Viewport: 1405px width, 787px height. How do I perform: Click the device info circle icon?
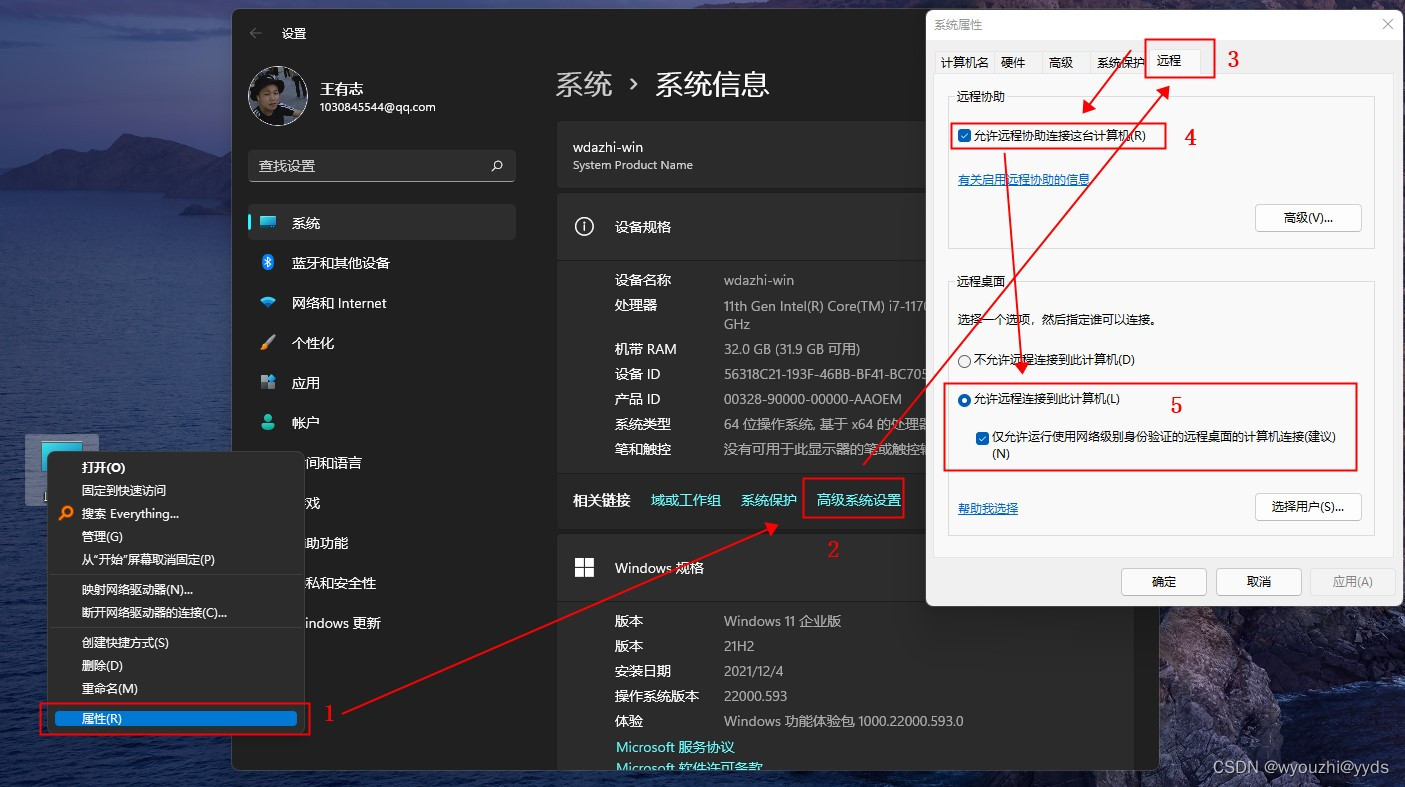tap(585, 226)
